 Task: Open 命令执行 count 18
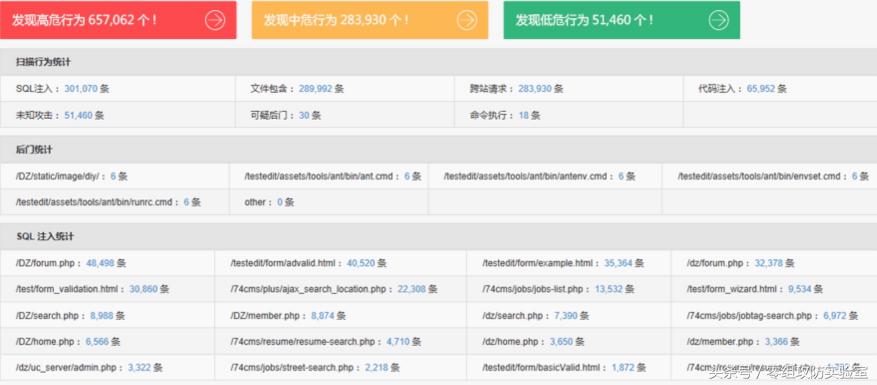pyautogui.click(x=524, y=115)
